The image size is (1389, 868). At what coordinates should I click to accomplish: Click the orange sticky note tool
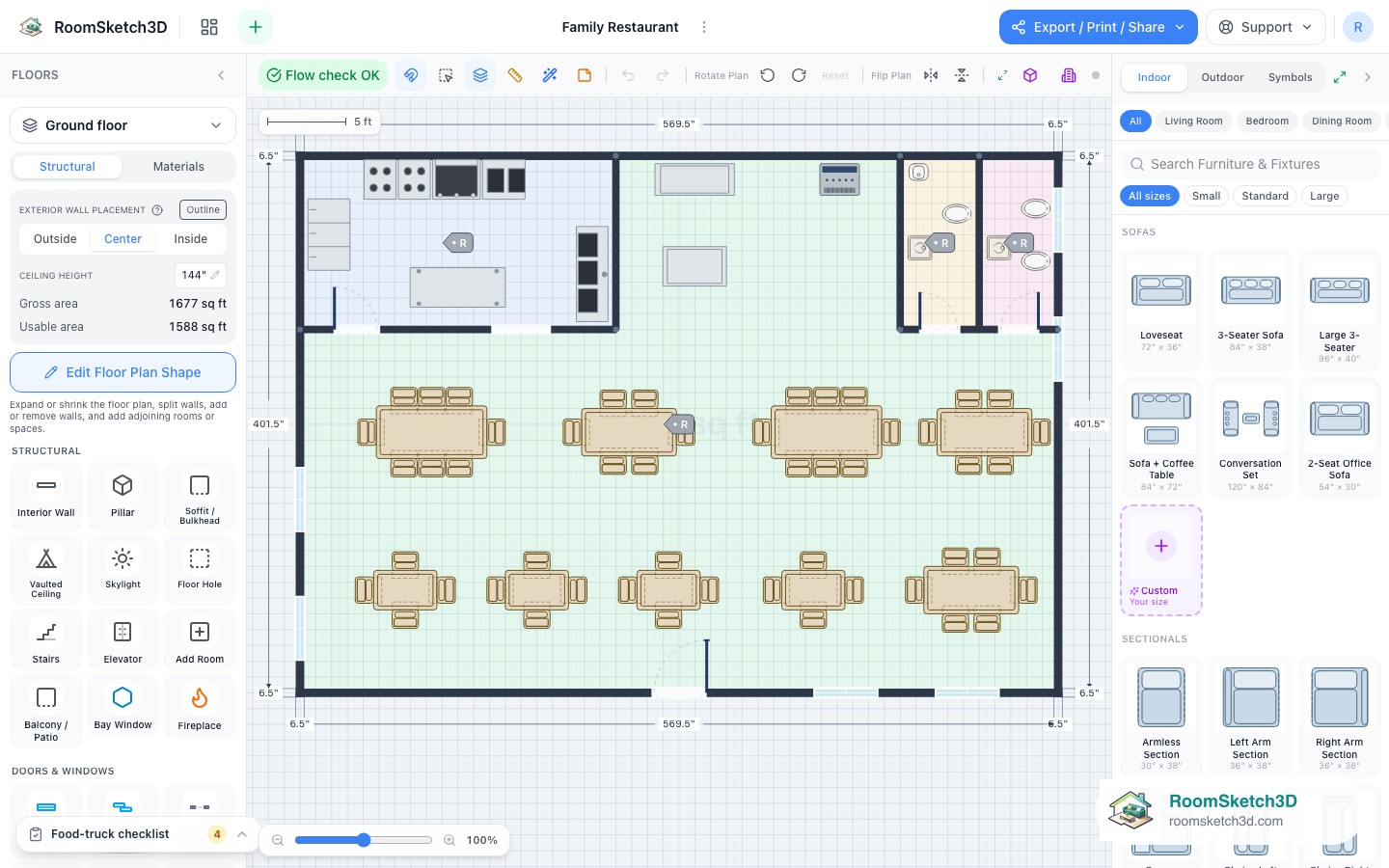[585, 75]
